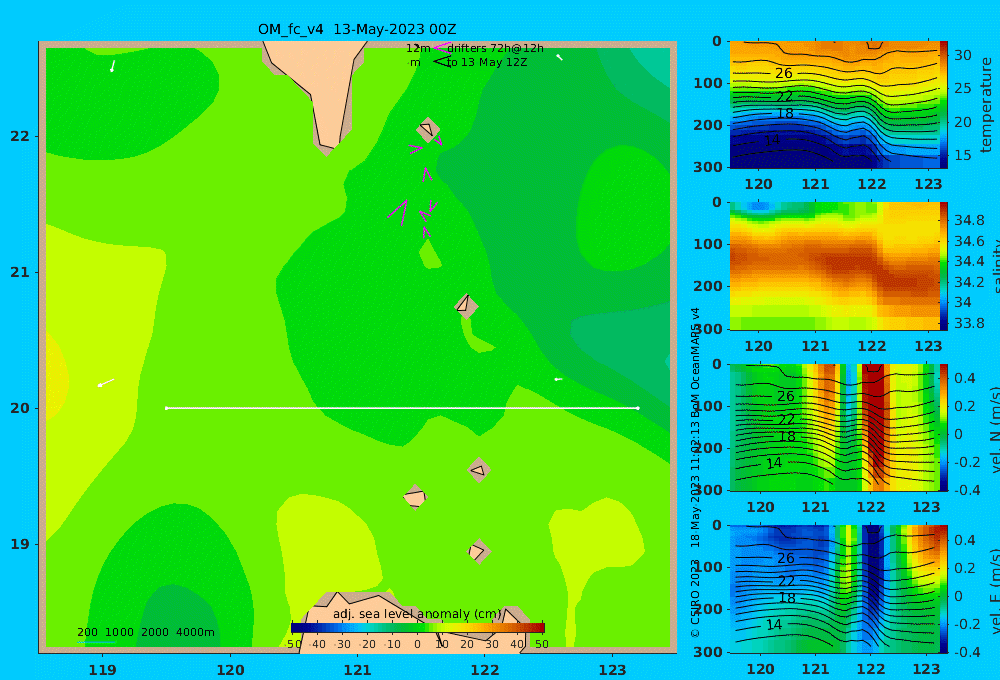1000x680 pixels.
Task: Click the '12m' legend depth label
Action: (418, 48)
